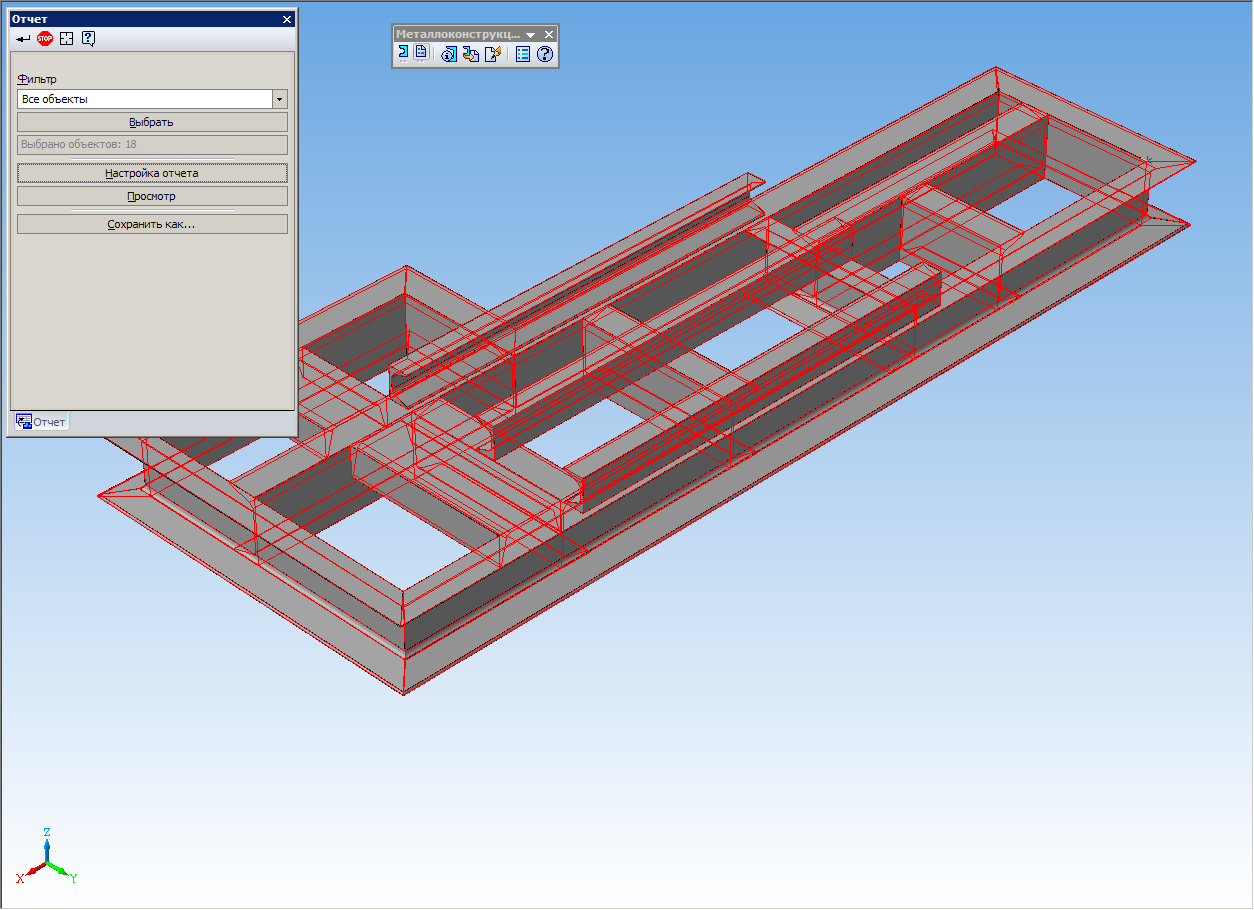Click the Настройка отчета button
1254x910 pixels.
pyautogui.click(x=152, y=173)
